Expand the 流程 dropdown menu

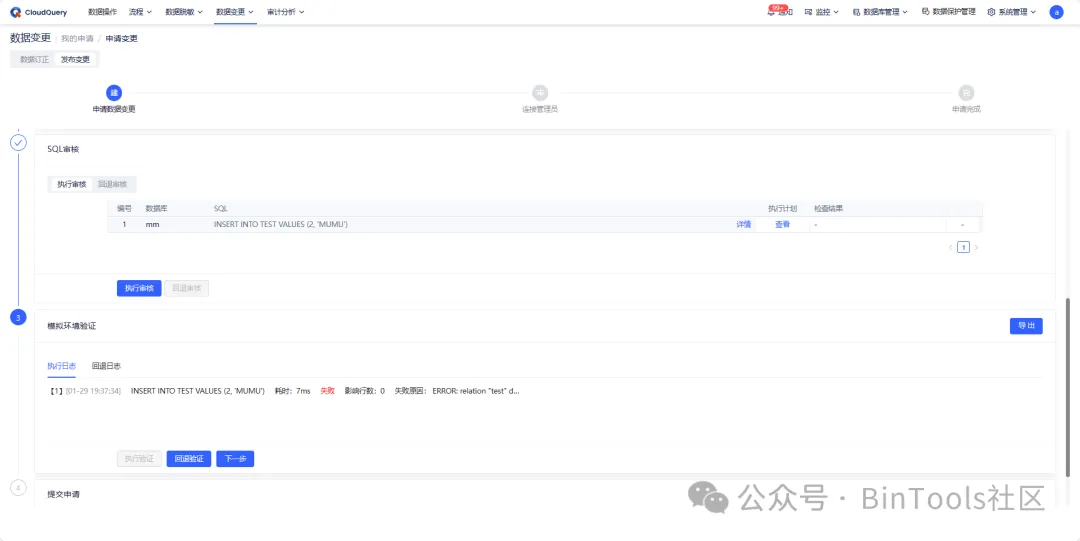click(x=138, y=12)
